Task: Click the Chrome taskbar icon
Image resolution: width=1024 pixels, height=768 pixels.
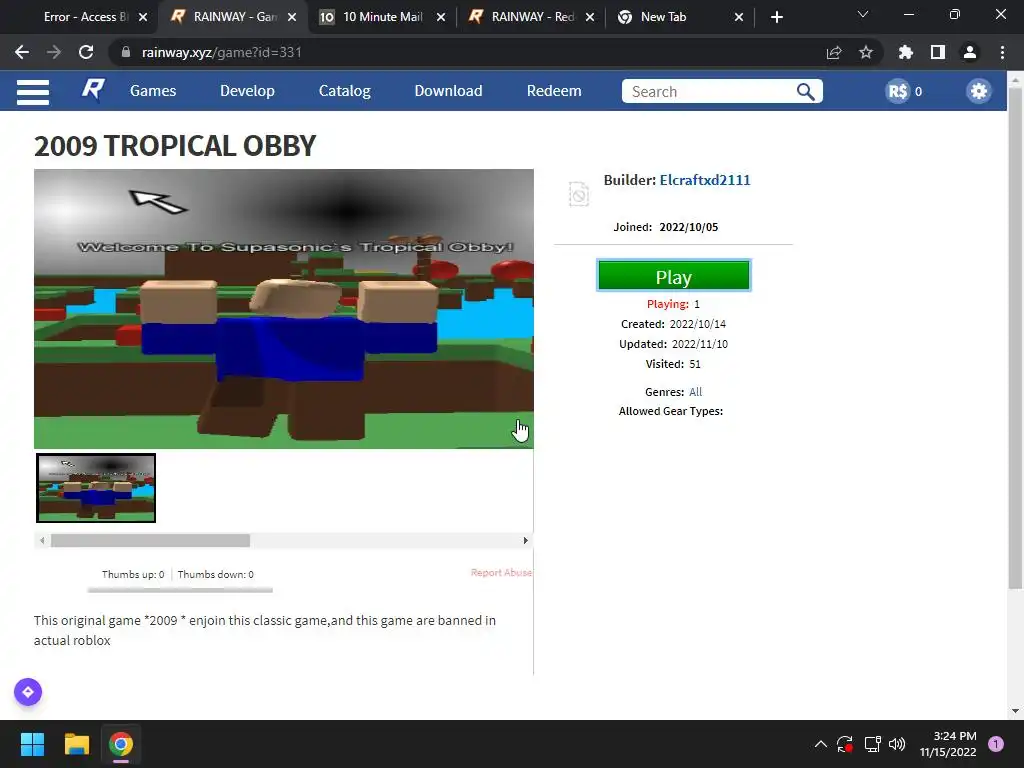Action: [121, 744]
